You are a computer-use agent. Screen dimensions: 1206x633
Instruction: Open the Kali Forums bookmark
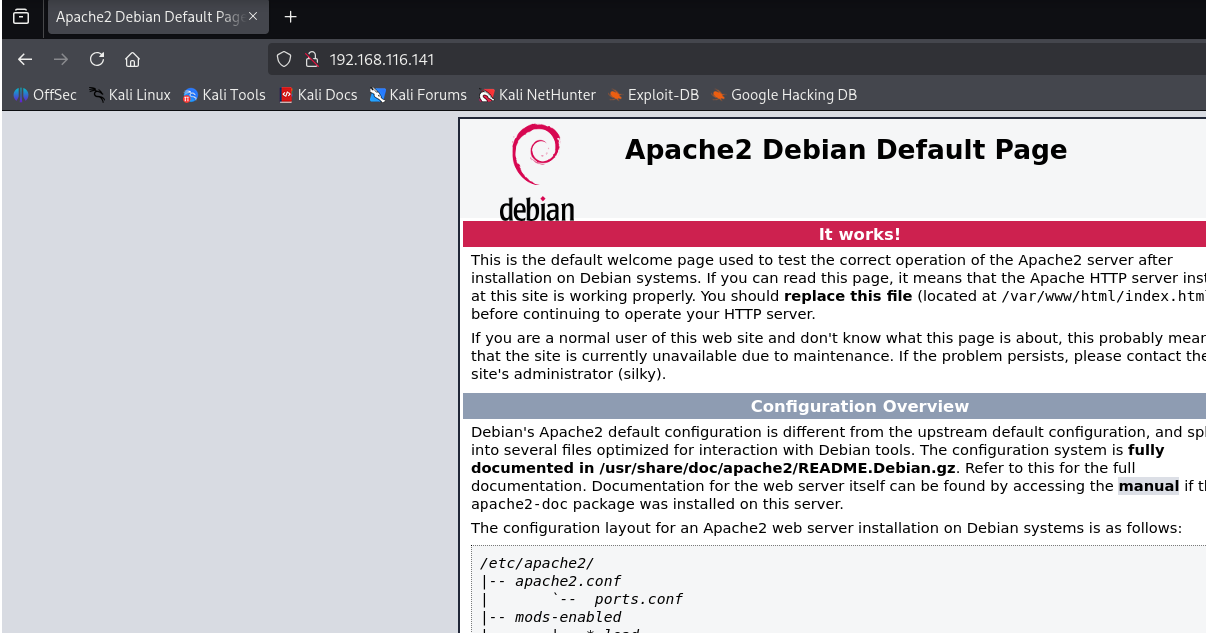[x=418, y=95]
